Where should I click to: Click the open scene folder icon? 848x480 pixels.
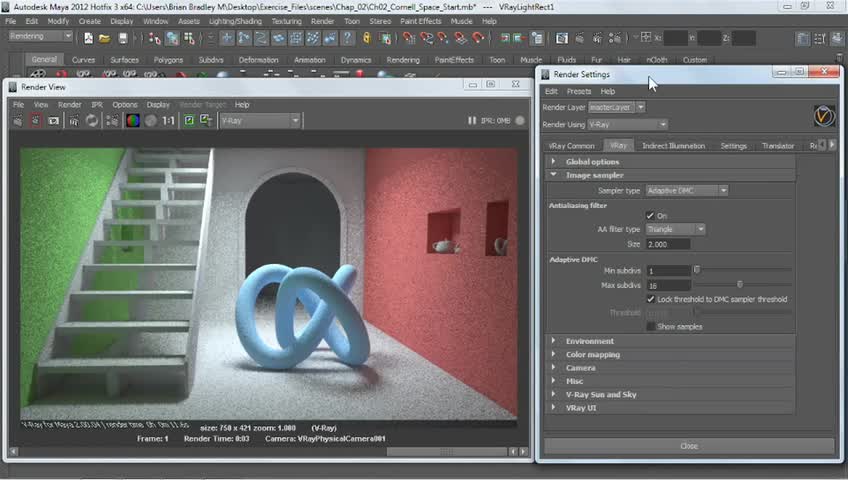click(x=106, y=38)
